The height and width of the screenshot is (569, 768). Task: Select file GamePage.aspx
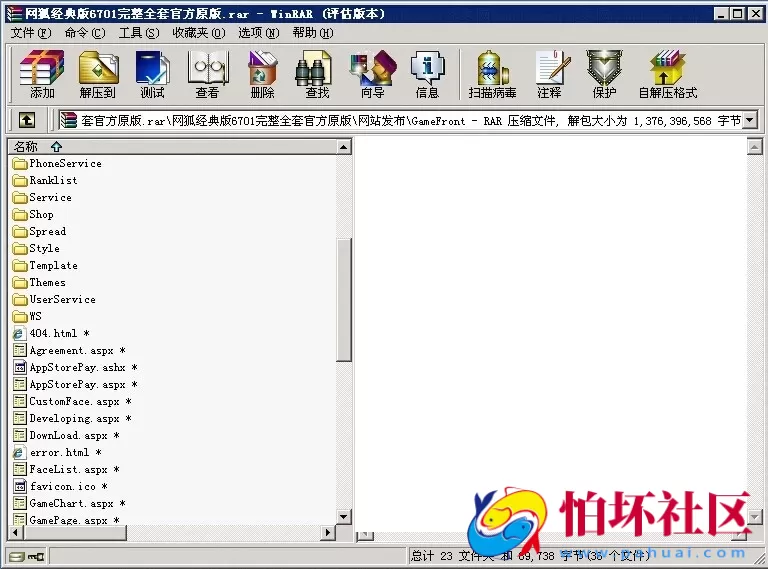pyautogui.click(x=66, y=520)
